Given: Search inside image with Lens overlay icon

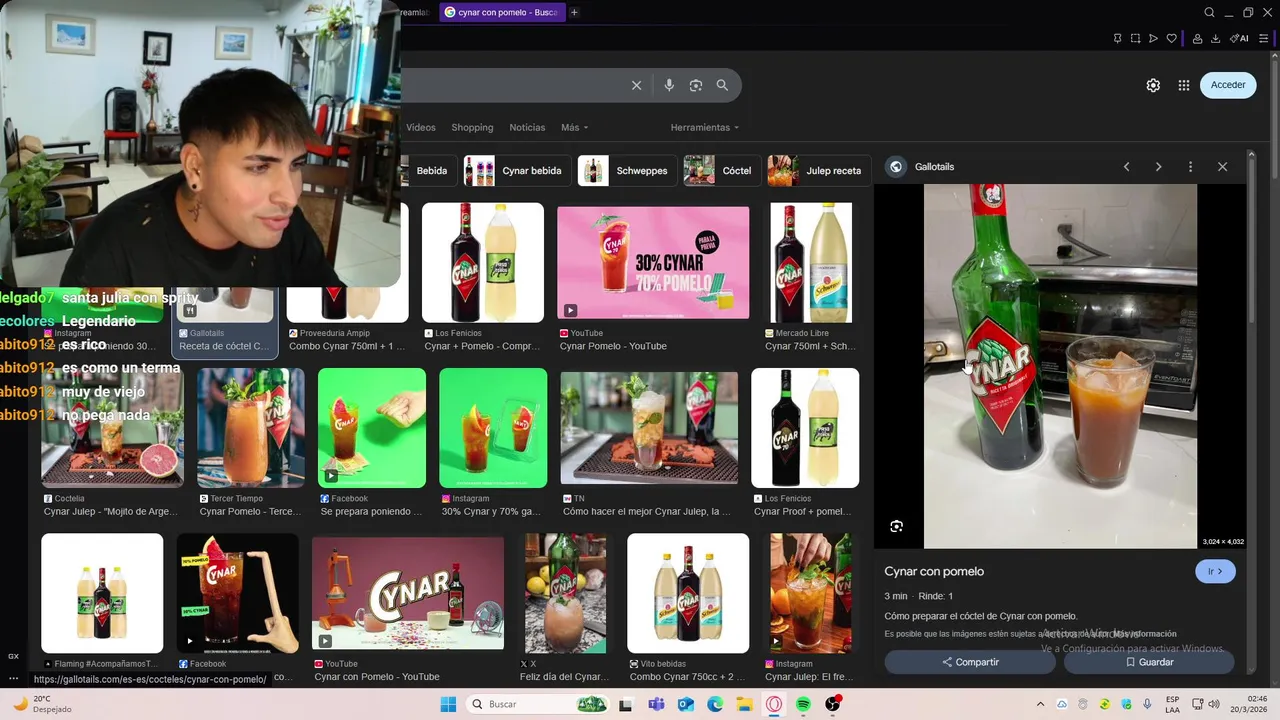Looking at the screenshot, I should click(x=896, y=526).
